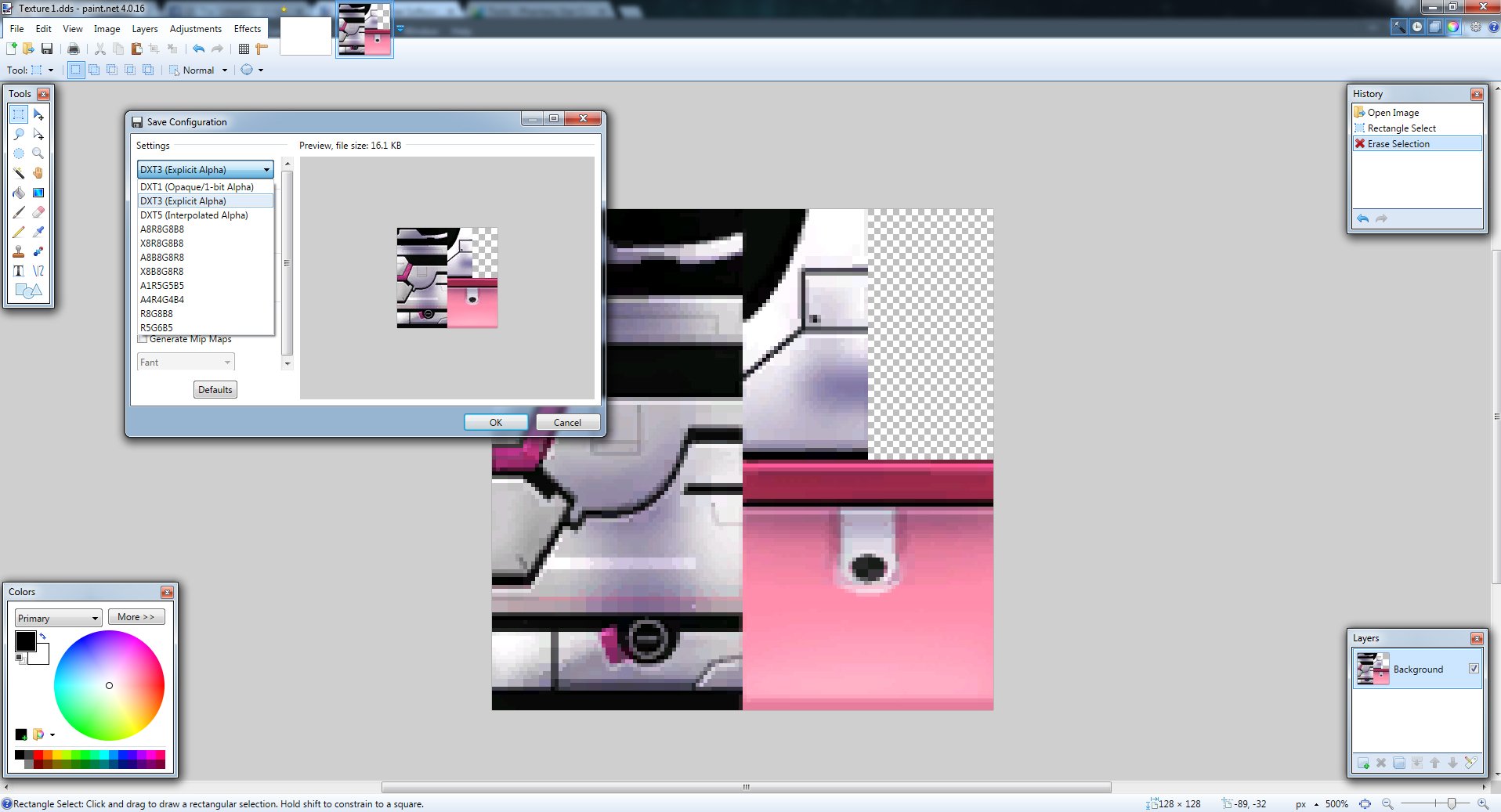Add a new layer in Layers panel
Screen dimensions: 1501x812
(1363, 763)
